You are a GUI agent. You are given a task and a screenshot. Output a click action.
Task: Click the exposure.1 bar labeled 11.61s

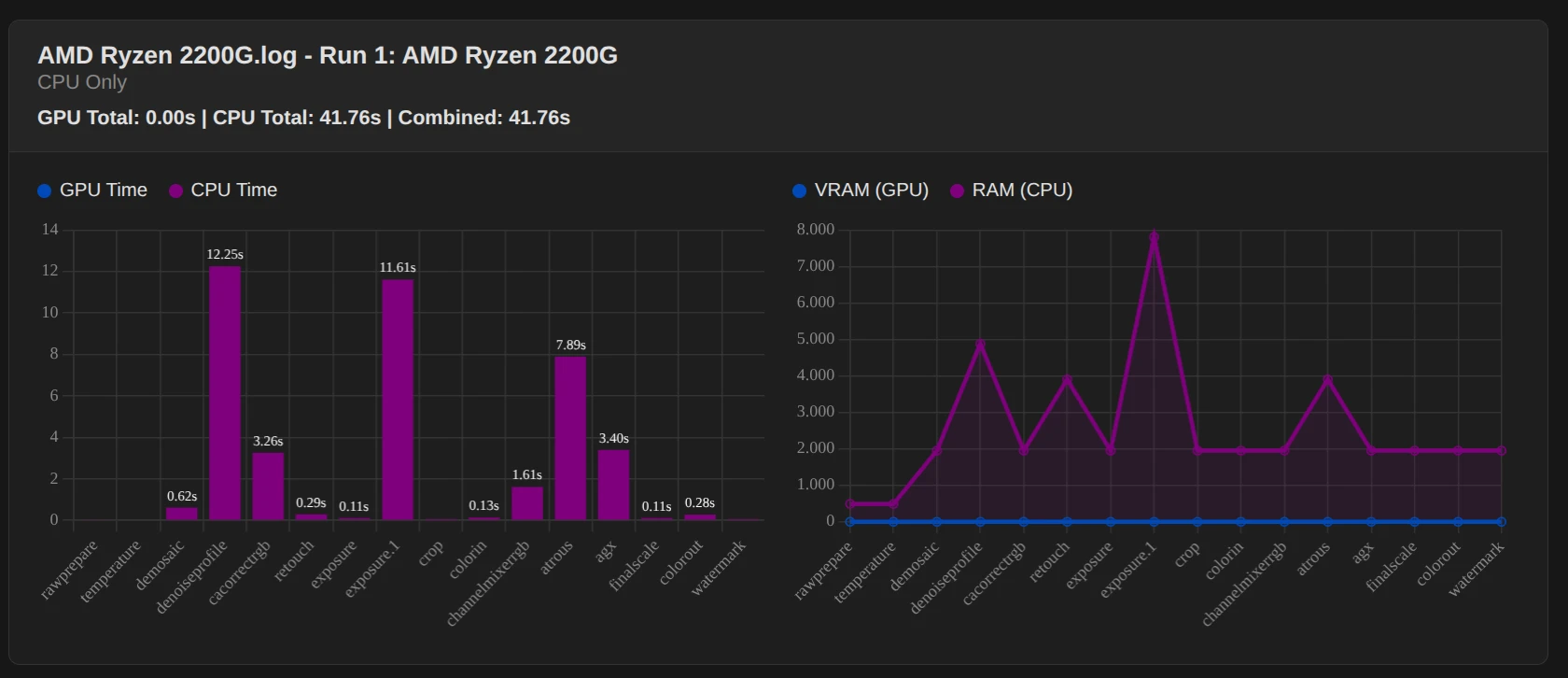[398, 400]
